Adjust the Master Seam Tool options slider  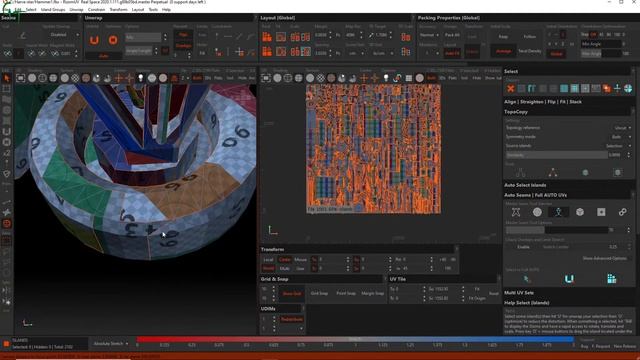(557, 230)
